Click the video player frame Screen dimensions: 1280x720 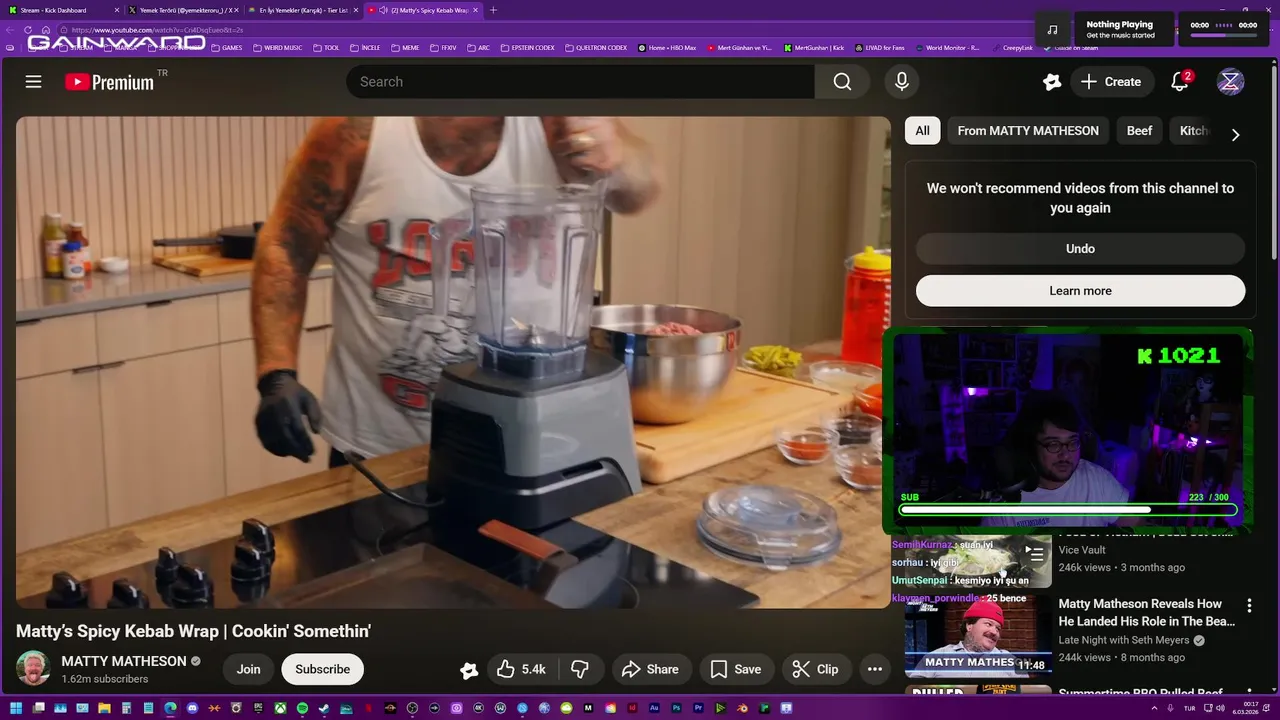click(x=453, y=362)
